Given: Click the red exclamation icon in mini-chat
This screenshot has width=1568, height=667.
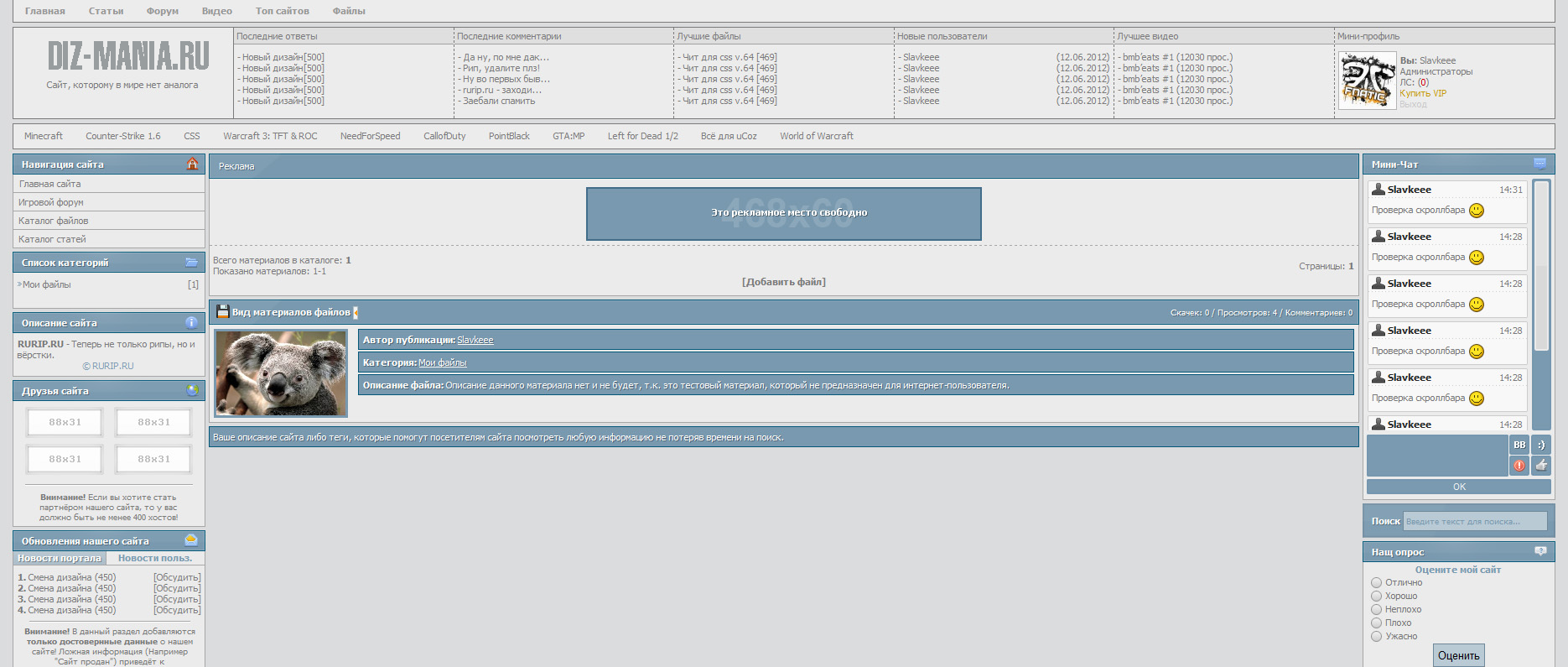Looking at the screenshot, I should pos(1519,466).
